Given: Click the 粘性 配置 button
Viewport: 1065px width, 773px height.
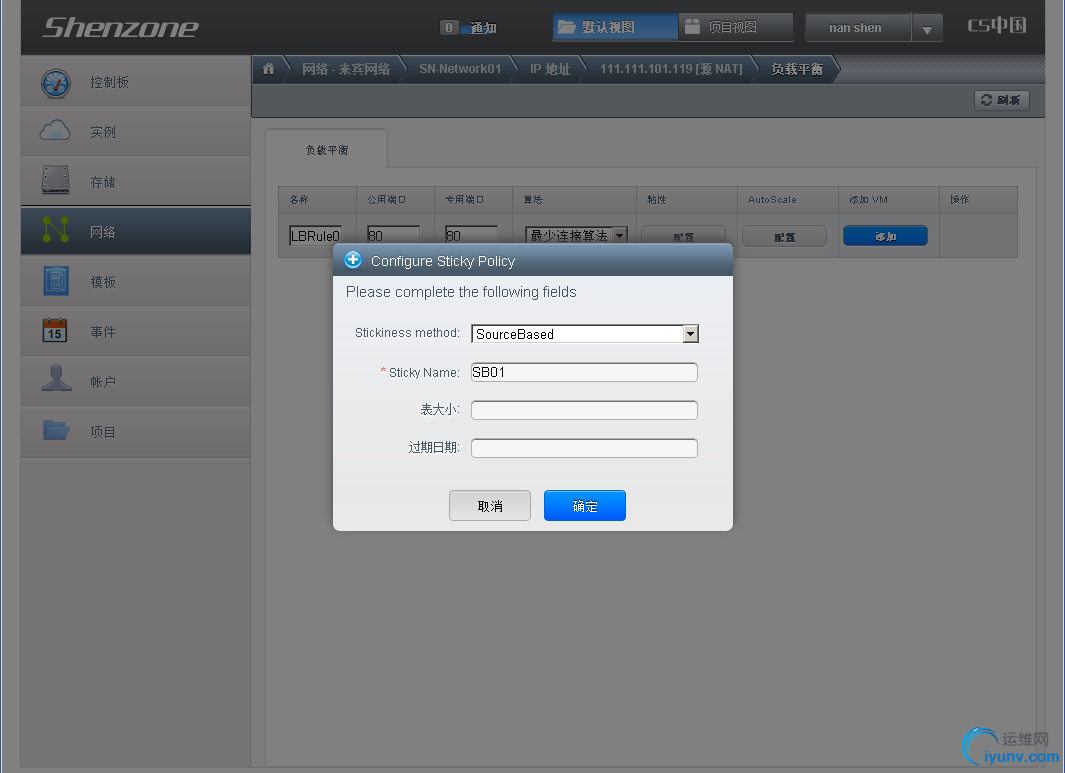Looking at the screenshot, I should 684,236.
